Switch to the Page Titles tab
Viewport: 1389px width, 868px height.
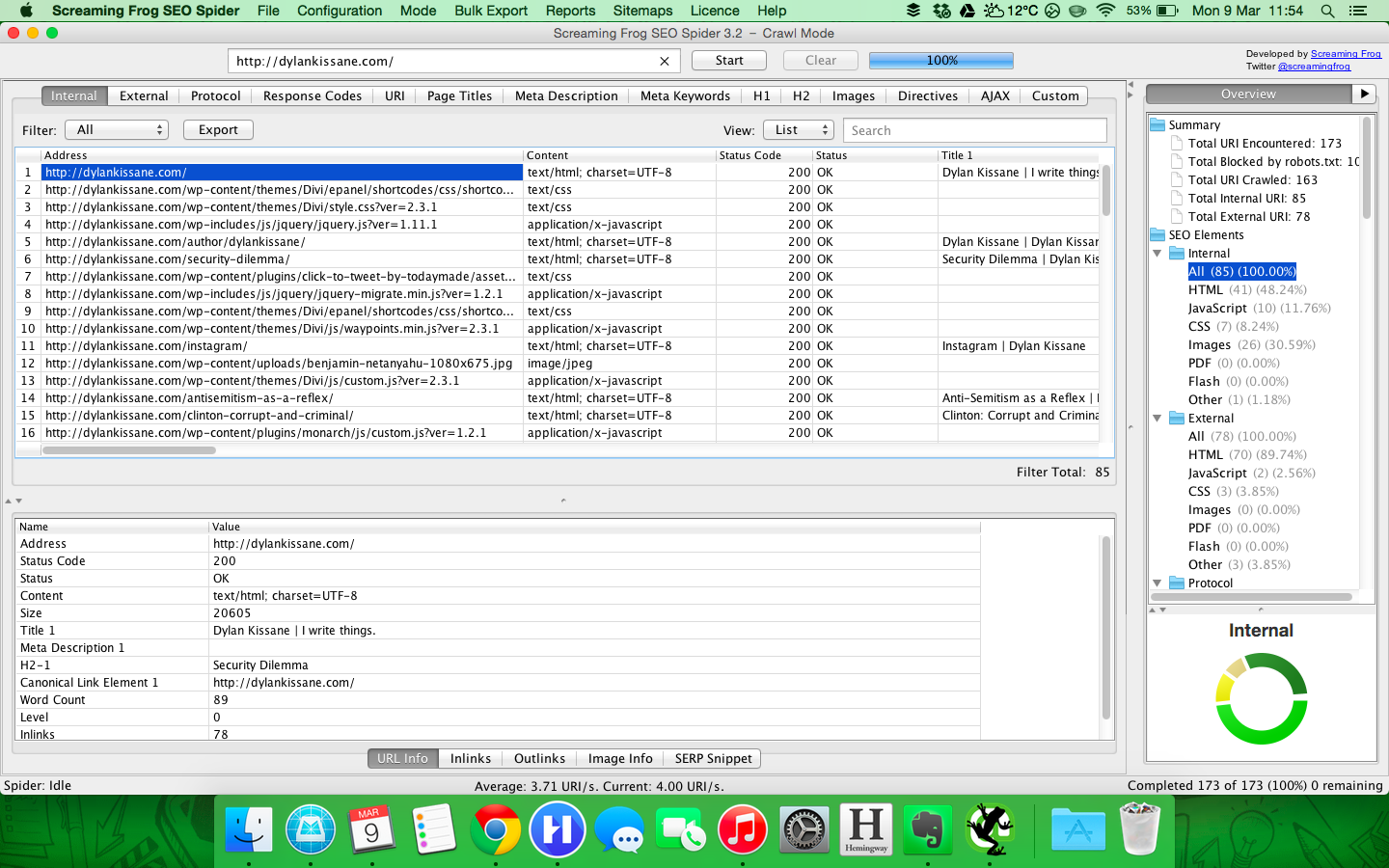(x=459, y=95)
